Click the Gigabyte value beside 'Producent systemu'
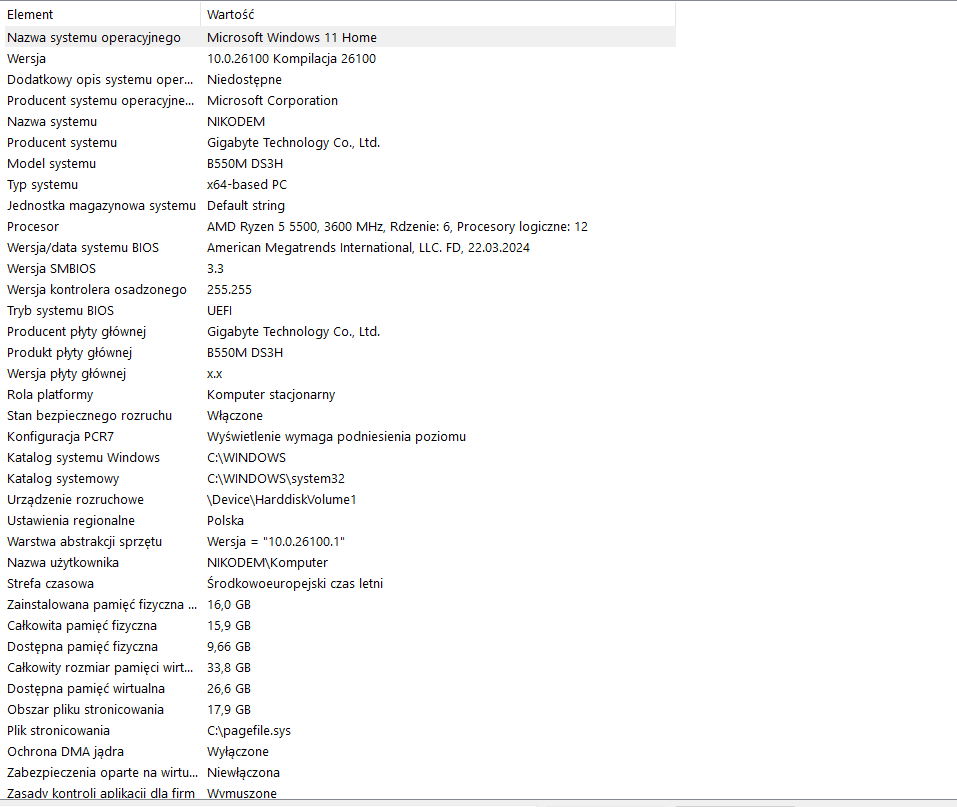 [294, 143]
